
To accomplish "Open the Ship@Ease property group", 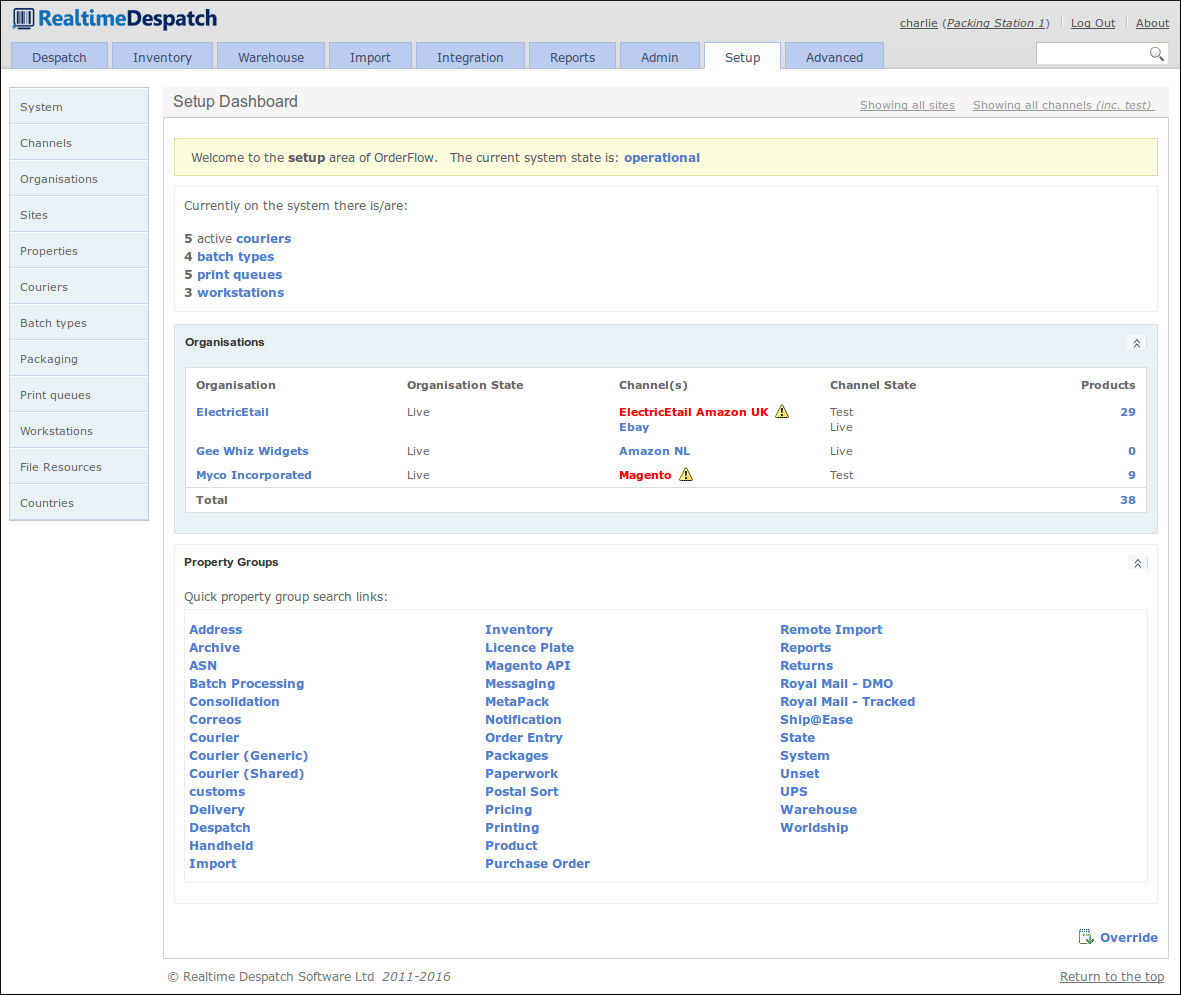I will 816,719.
